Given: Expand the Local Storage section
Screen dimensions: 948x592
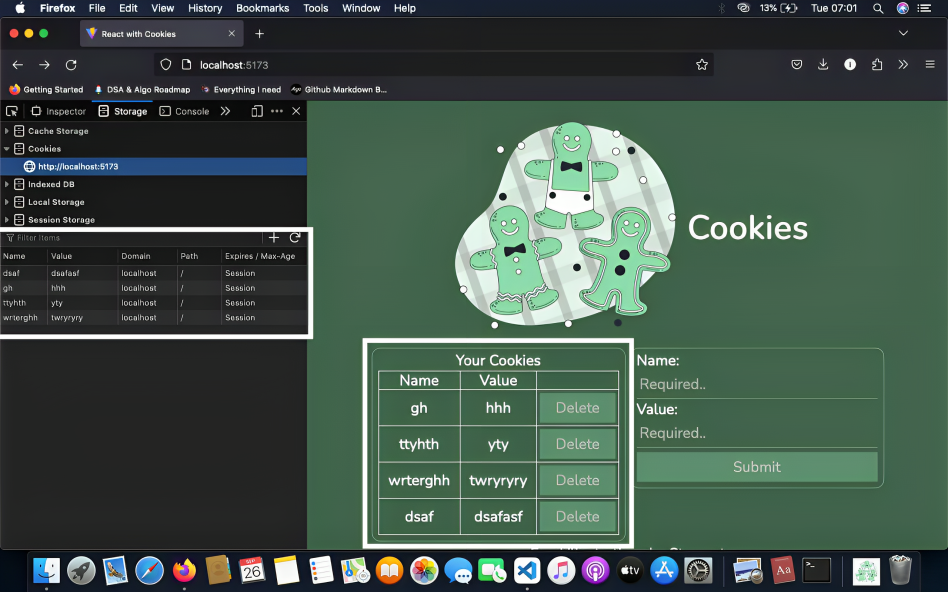Looking at the screenshot, I should 7,202.
